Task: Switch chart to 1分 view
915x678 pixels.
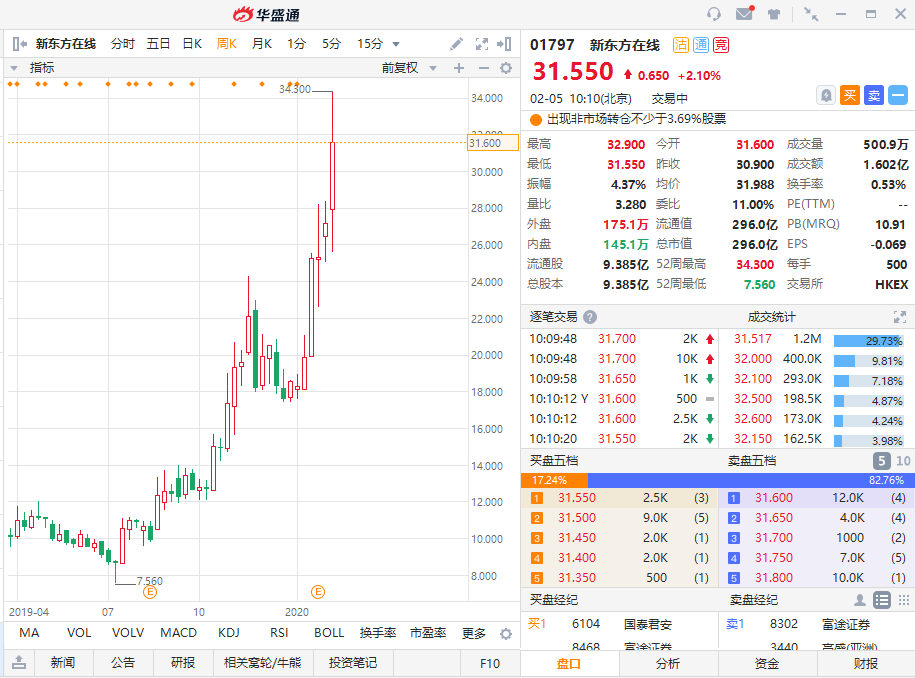Action: point(296,44)
